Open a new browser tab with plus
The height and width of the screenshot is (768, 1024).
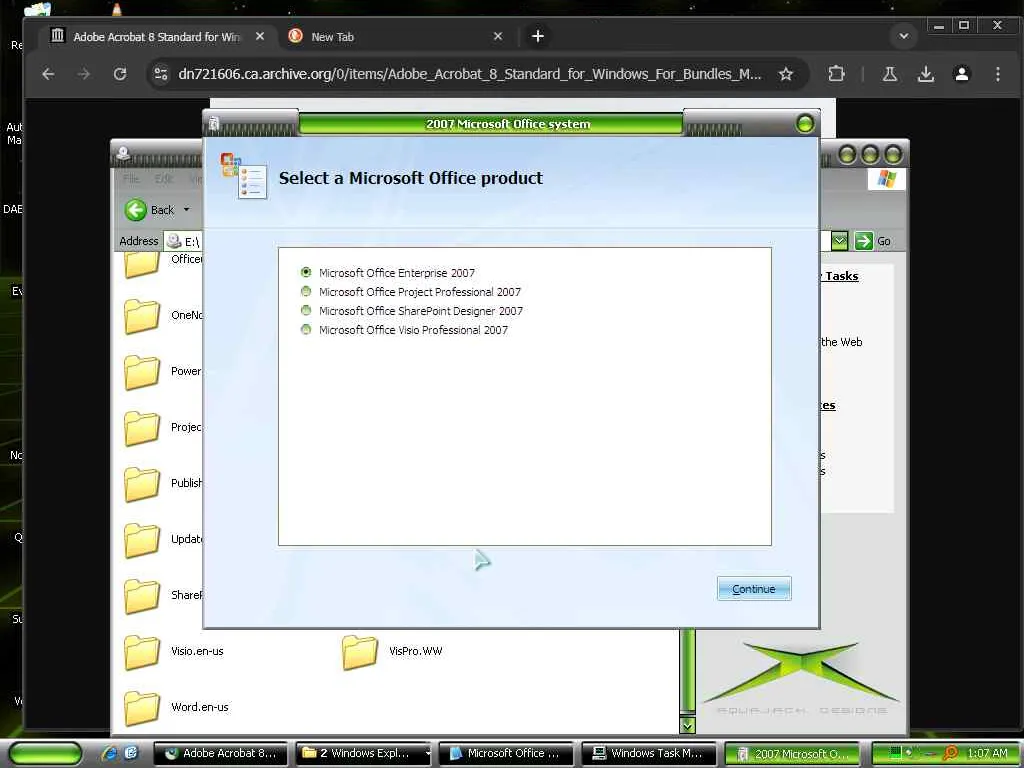[537, 36]
